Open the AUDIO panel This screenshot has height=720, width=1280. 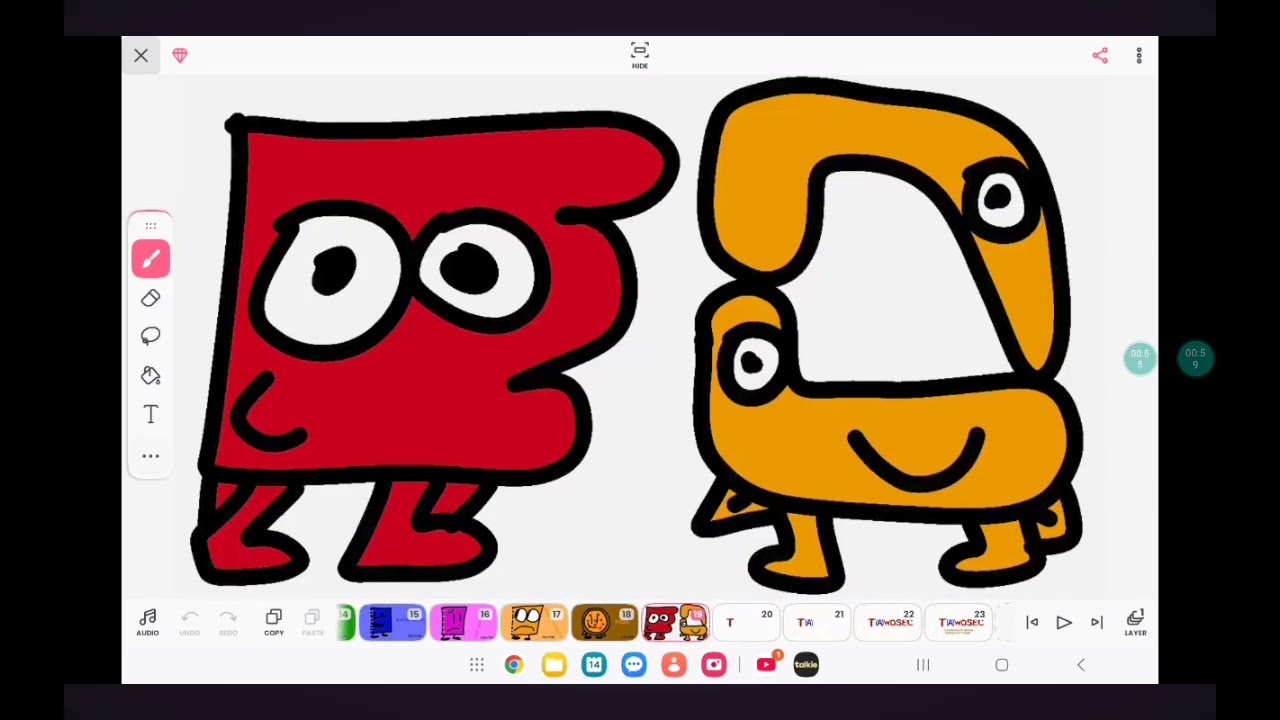click(x=147, y=622)
